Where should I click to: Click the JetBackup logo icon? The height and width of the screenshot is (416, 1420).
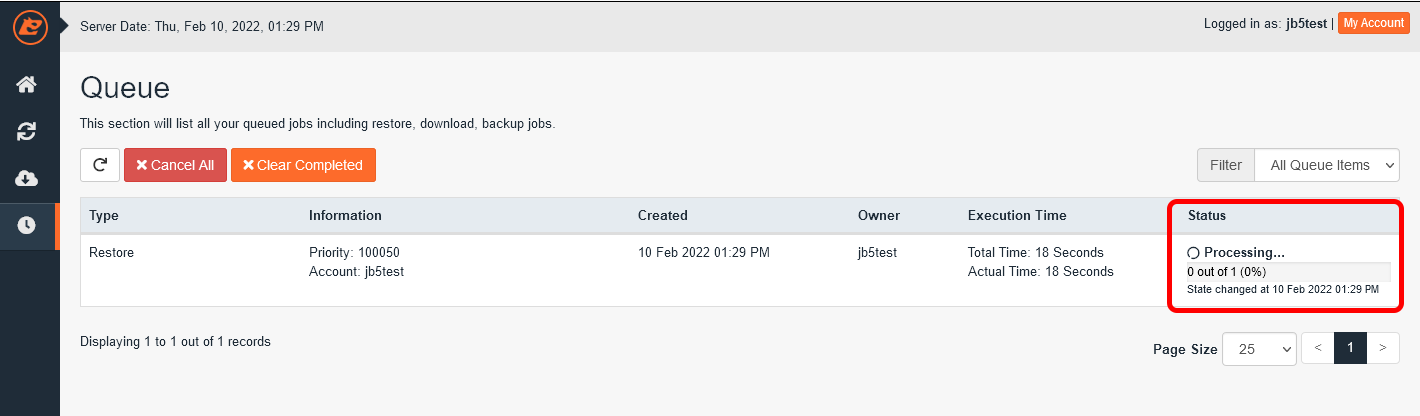29,26
